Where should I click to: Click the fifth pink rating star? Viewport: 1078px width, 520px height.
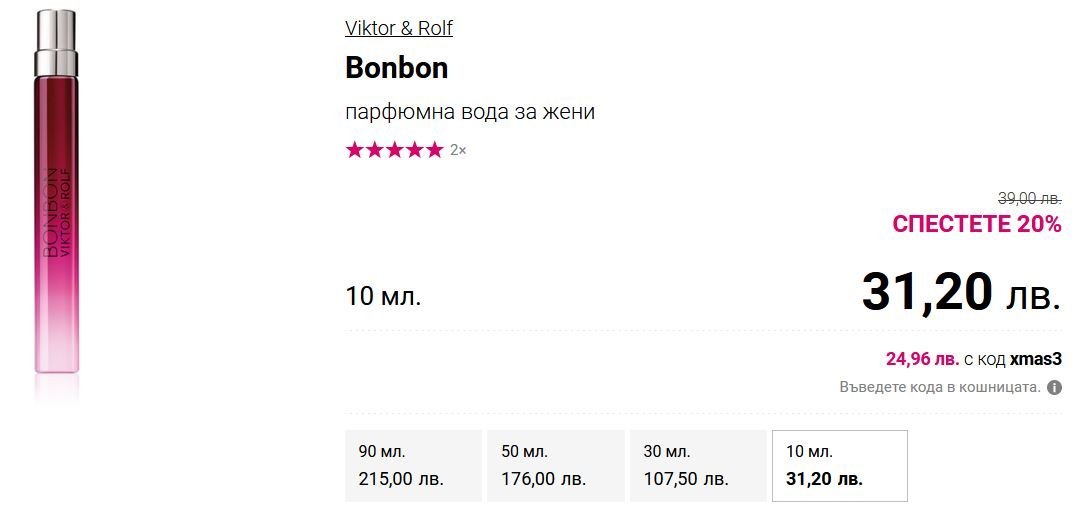433,150
